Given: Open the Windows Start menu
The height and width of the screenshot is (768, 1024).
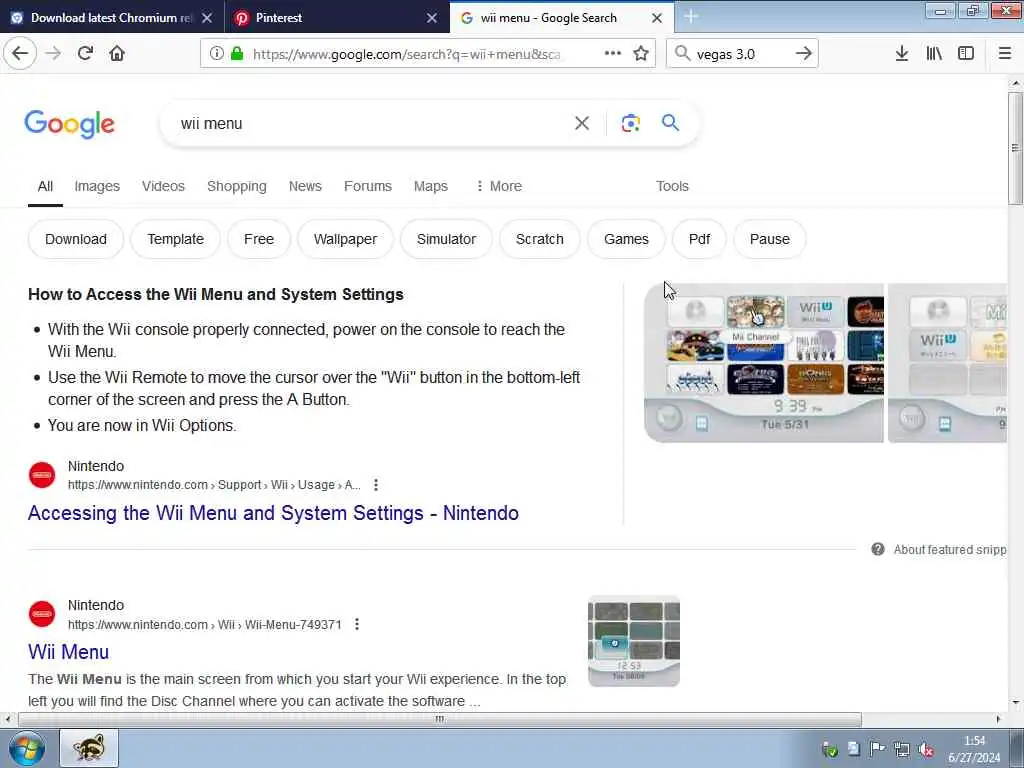Looking at the screenshot, I should [x=27, y=748].
